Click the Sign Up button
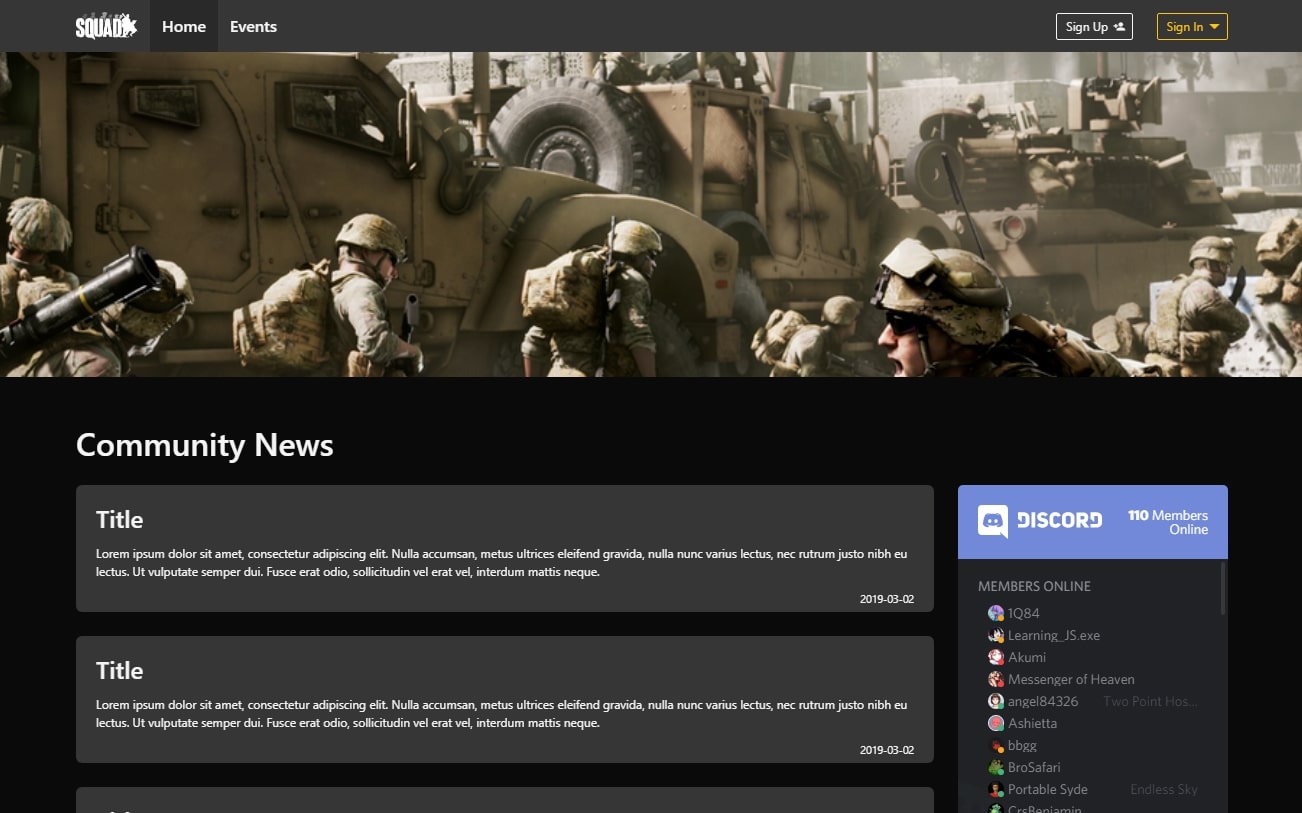Viewport: 1302px width, 813px height. pos(1094,27)
